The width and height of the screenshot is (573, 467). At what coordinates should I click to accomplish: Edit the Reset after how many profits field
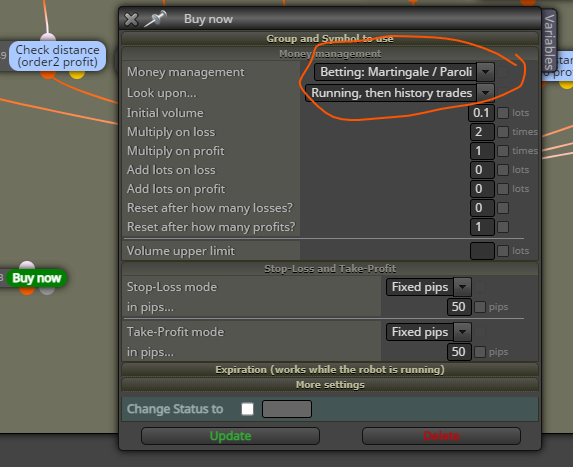click(482, 227)
